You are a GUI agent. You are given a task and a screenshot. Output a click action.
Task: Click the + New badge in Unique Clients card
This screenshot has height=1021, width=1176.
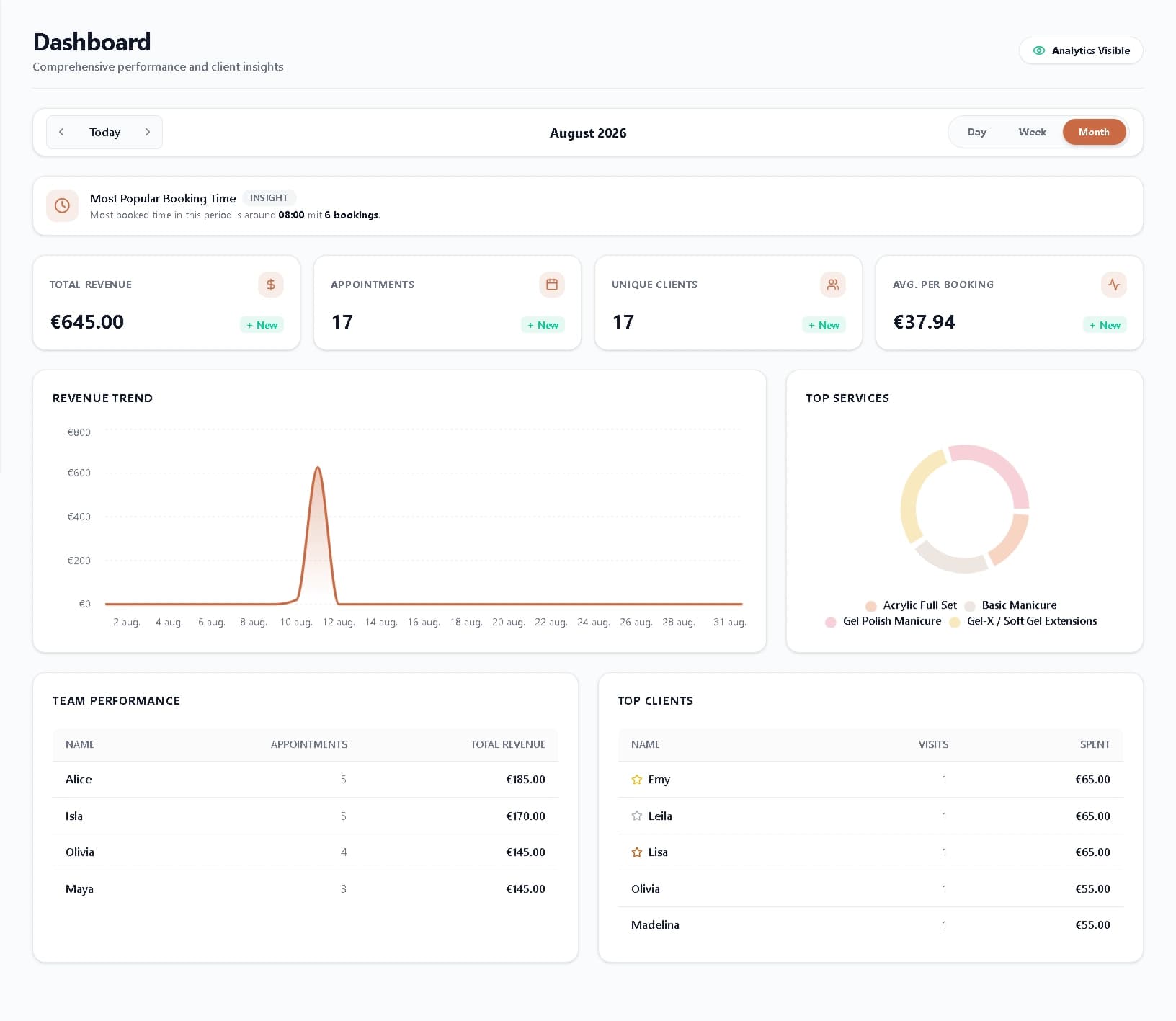point(824,325)
